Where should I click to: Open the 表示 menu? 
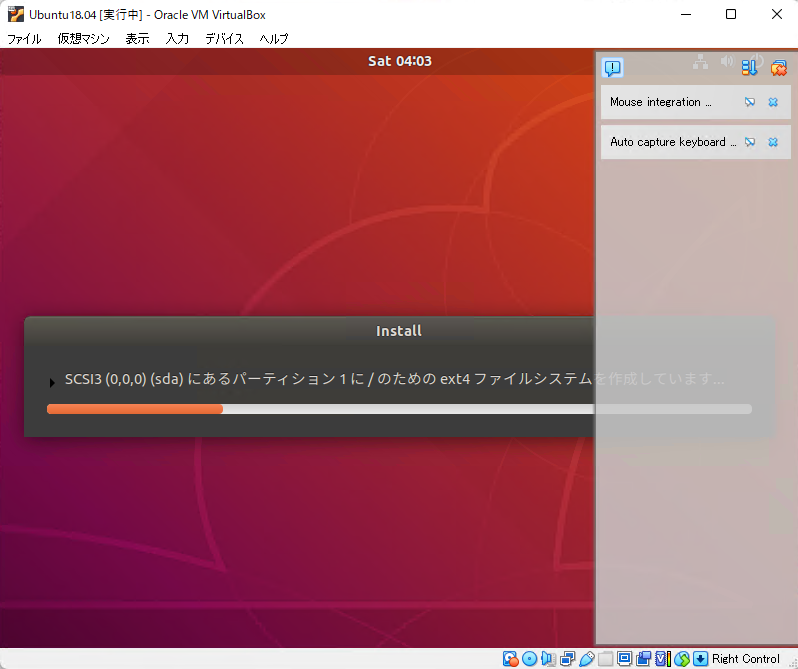(137, 39)
